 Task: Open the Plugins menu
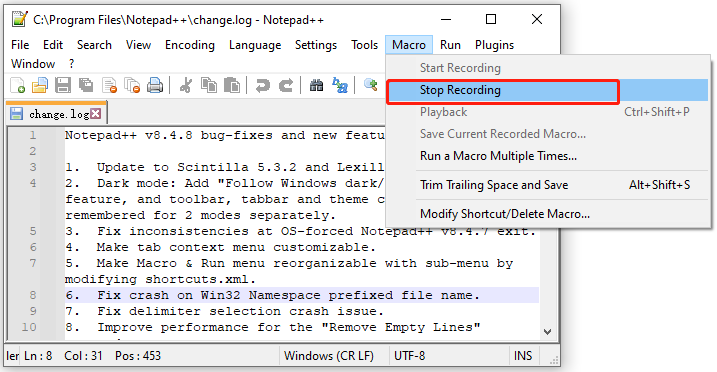pyautogui.click(x=494, y=45)
